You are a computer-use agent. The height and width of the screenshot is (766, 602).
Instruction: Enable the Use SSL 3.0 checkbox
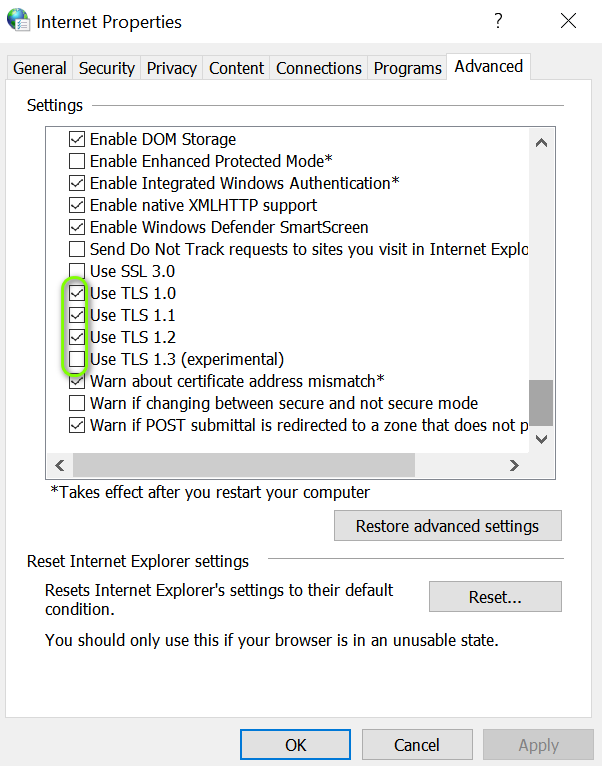coord(77,271)
